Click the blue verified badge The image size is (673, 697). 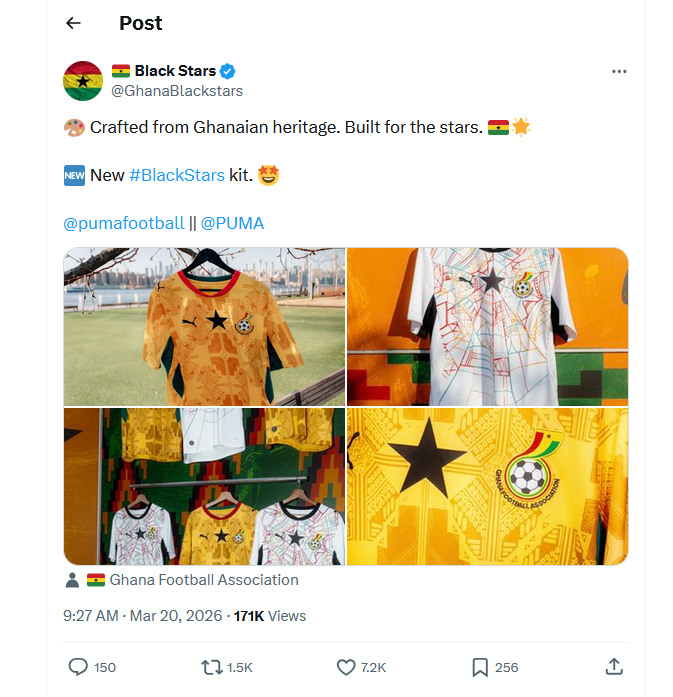coord(228,71)
